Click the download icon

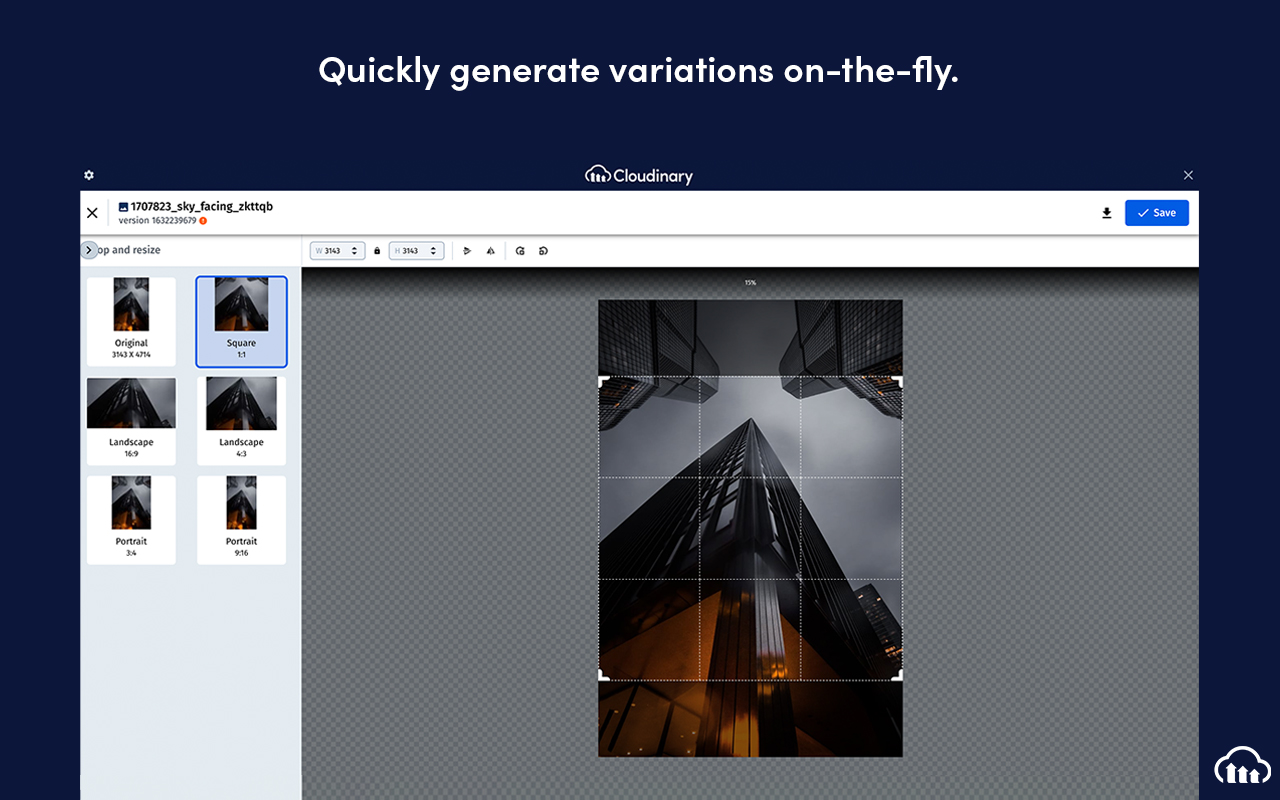click(x=1107, y=213)
